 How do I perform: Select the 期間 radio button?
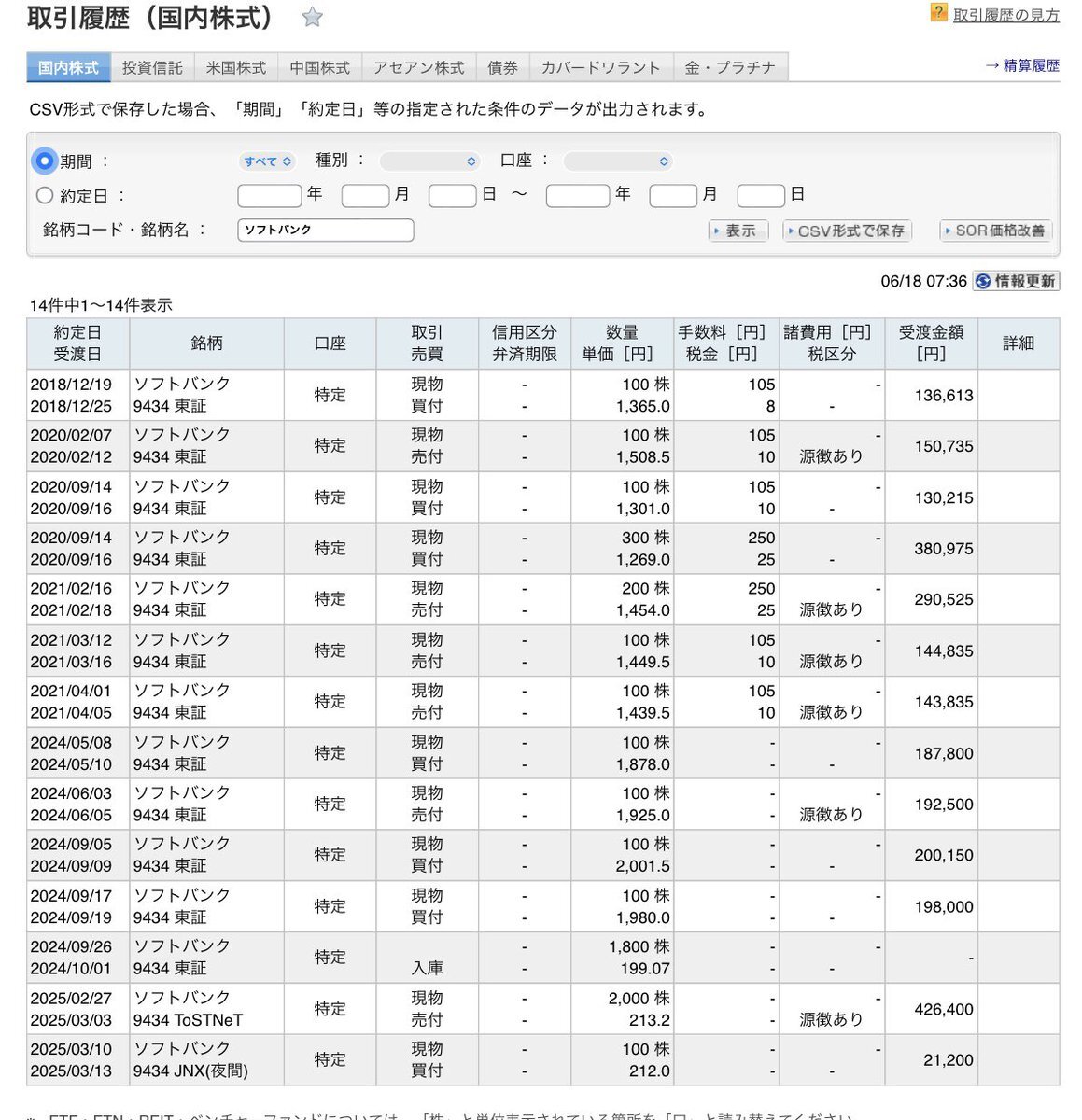tap(45, 161)
